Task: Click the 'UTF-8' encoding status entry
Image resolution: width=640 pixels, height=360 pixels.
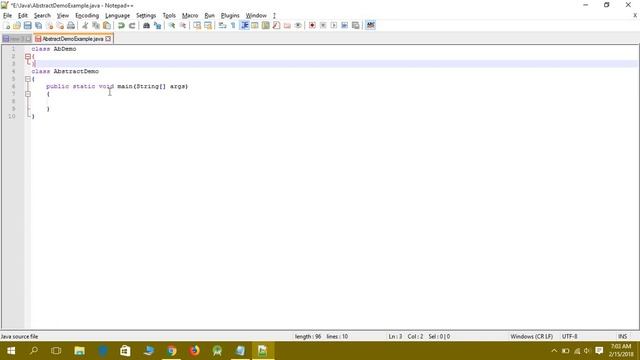Action: [x=569, y=336]
